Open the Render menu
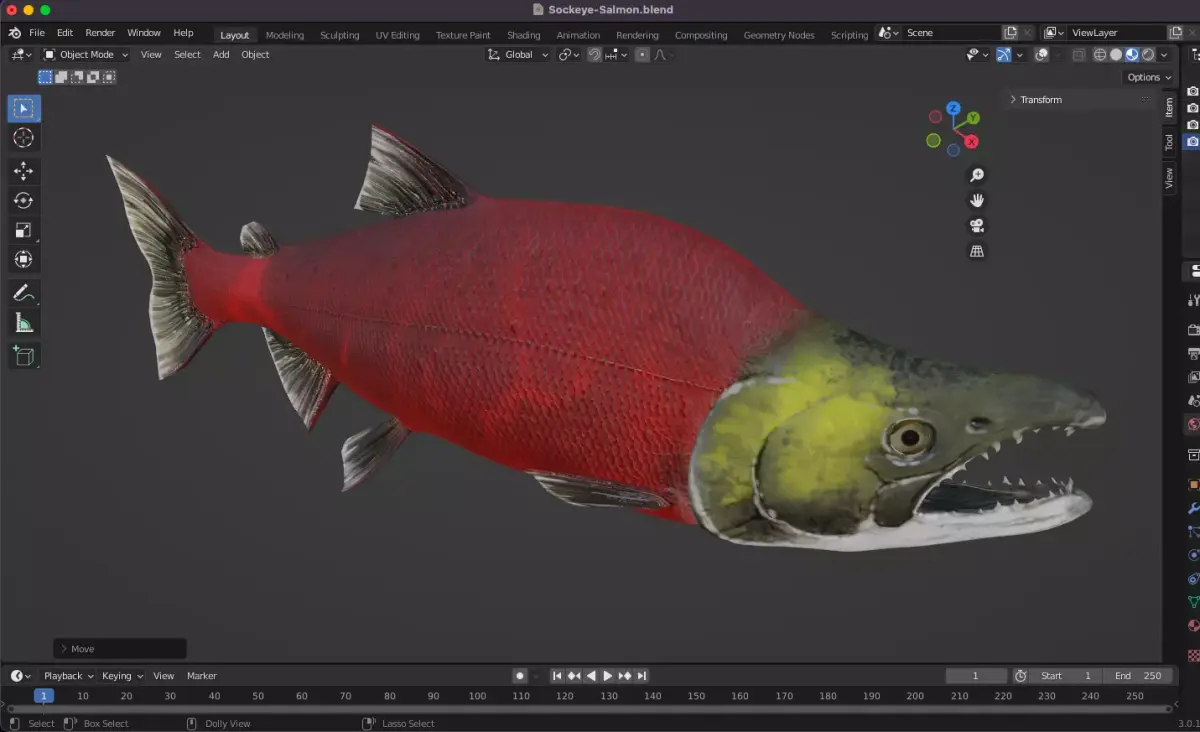Screen dimensions: 1200x732 coord(100,33)
